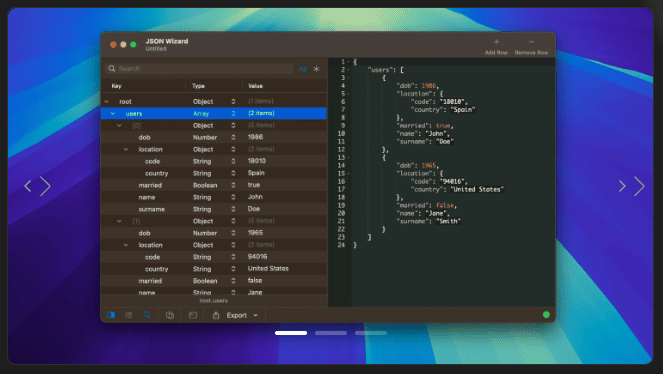
Task: Open the type selector for Doe surname row
Action: 233,209
